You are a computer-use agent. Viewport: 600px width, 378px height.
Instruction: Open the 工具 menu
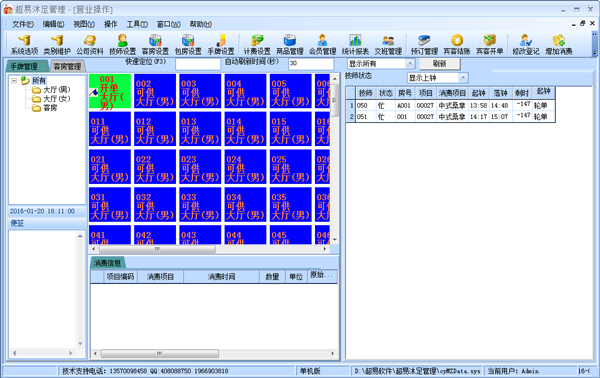click(137, 24)
